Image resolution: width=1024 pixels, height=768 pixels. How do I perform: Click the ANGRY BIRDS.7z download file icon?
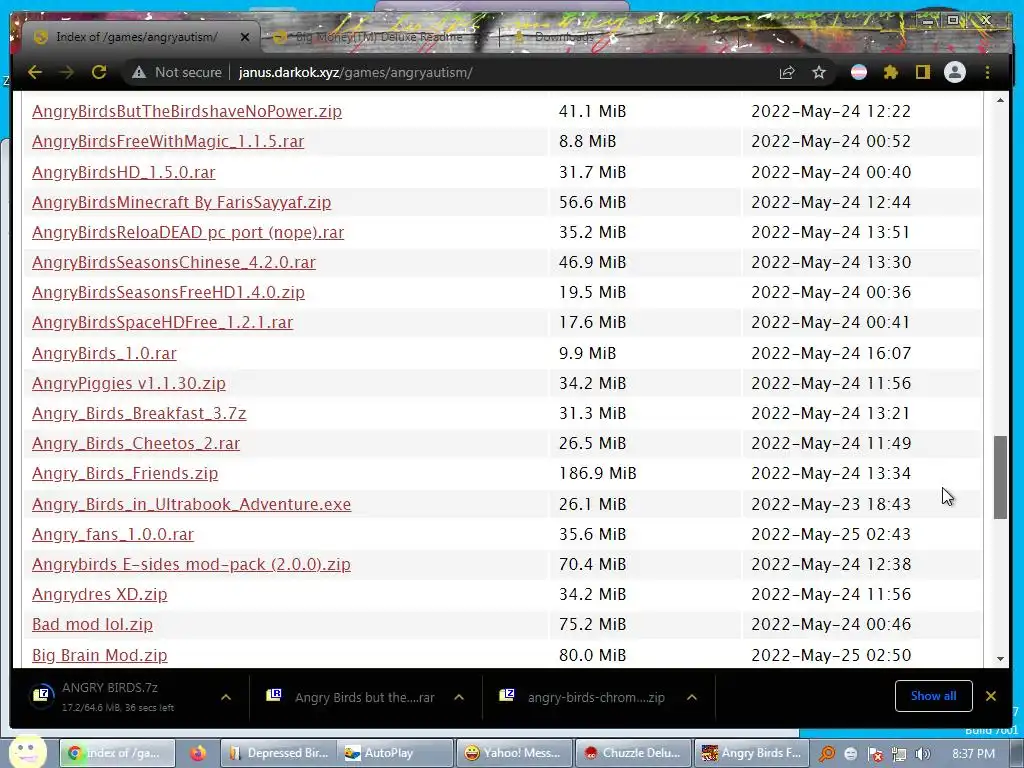click(x=42, y=695)
